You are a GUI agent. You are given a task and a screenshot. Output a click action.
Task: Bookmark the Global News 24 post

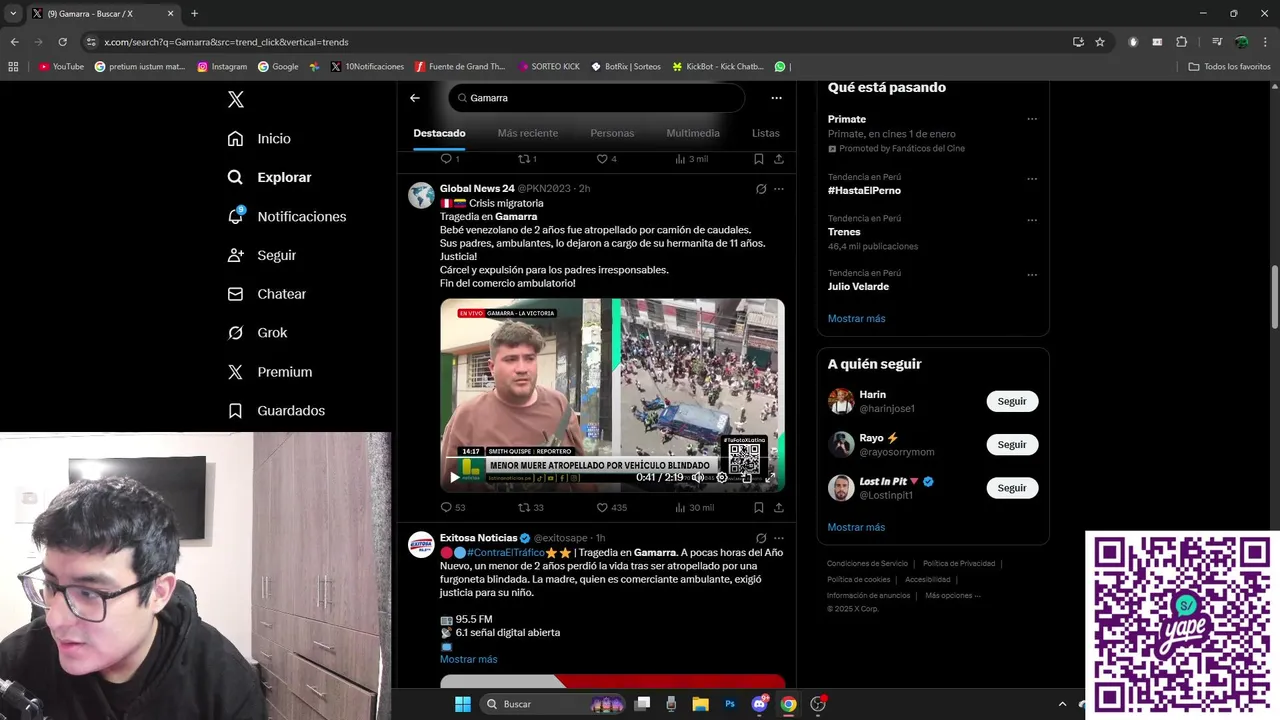pyautogui.click(x=759, y=507)
